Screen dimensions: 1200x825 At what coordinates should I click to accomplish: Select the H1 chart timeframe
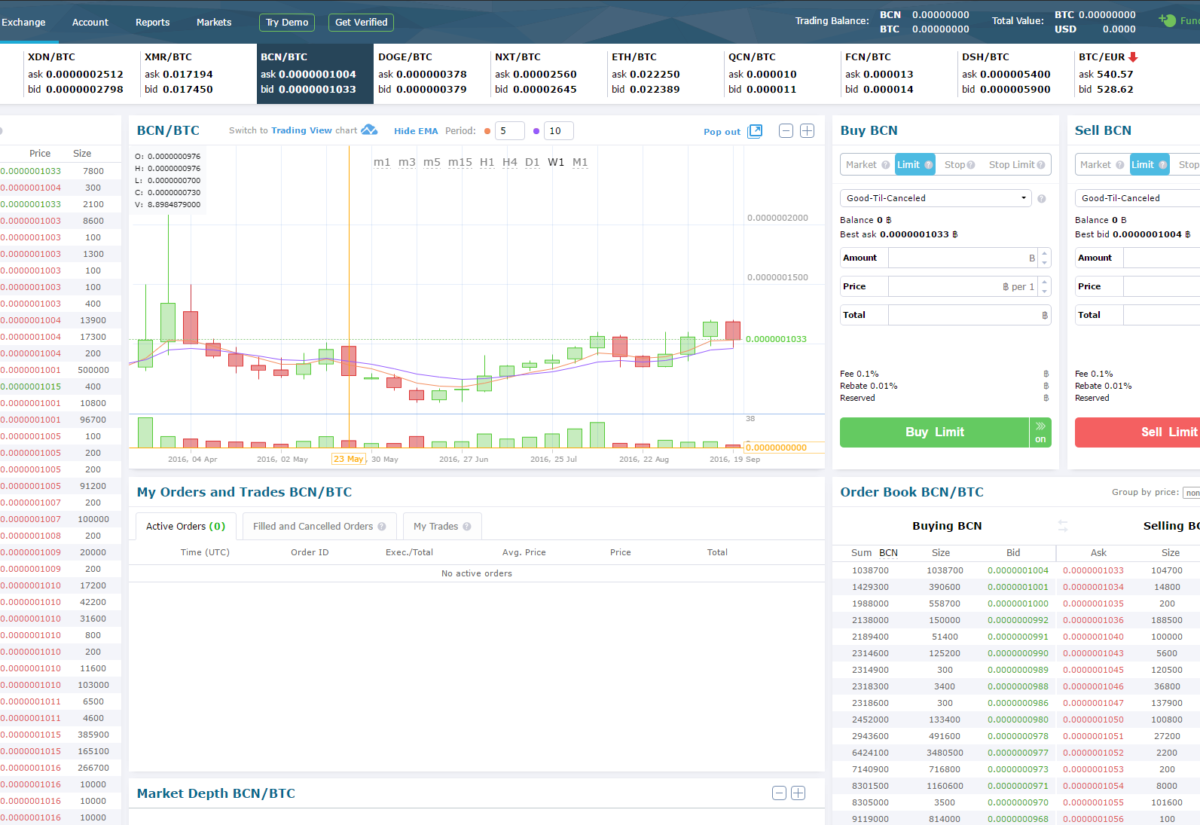point(487,162)
